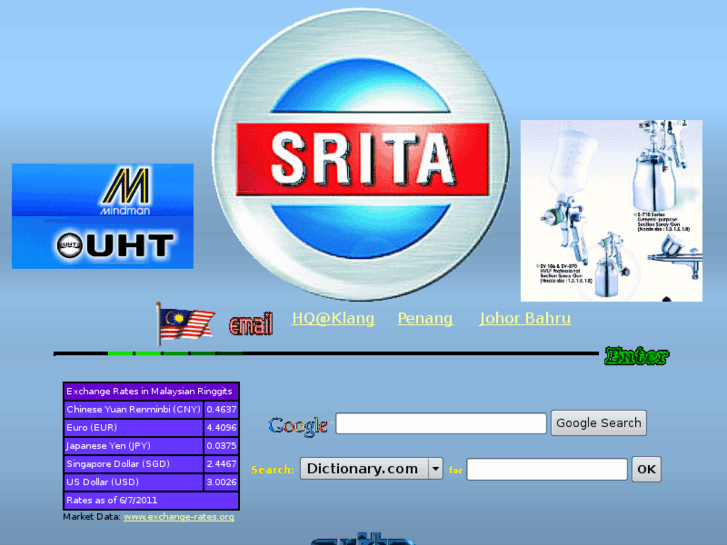The height and width of the screenshot is (545, 727).
Task: Click 'Exchange Rates in Malaysian Ringgits' header
Action: pyautogui.click(x=149, y=391)
